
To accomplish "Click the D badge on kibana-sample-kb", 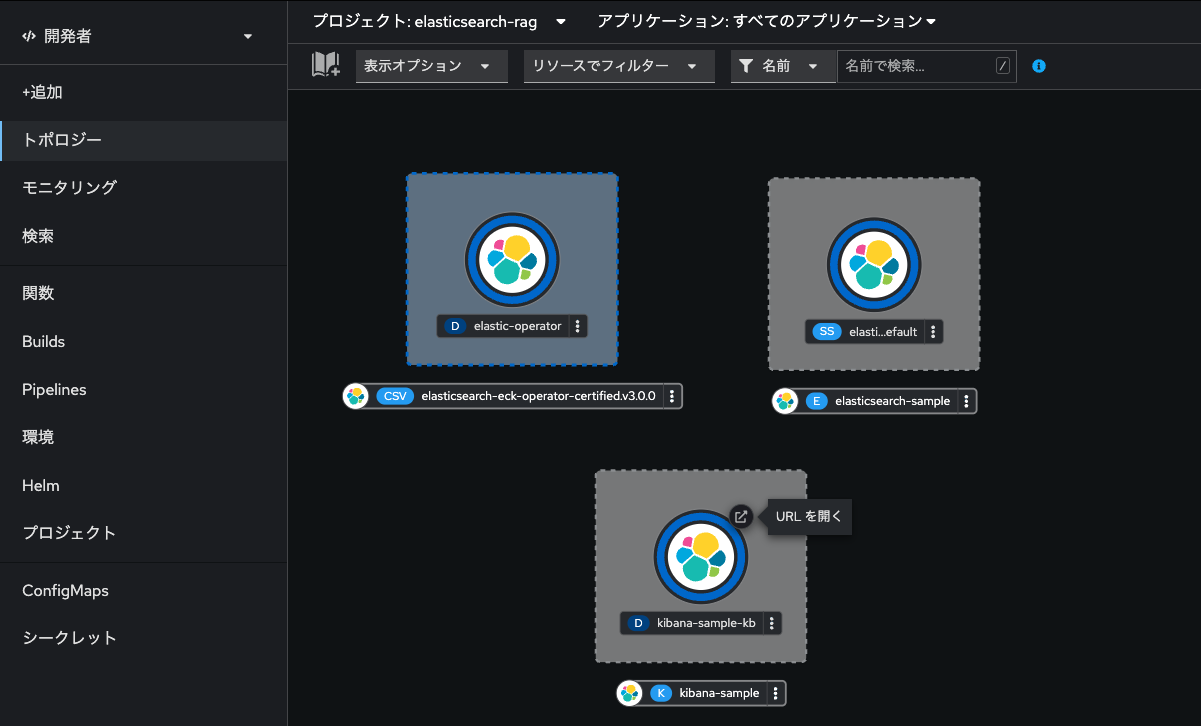I will 638,623.
